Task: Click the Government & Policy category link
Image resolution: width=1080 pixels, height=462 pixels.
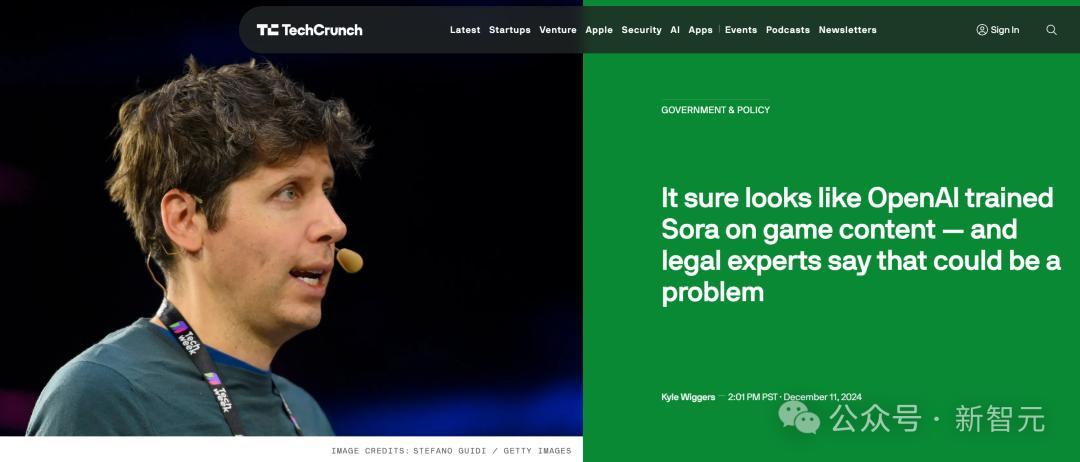Action: pos(716,109)
